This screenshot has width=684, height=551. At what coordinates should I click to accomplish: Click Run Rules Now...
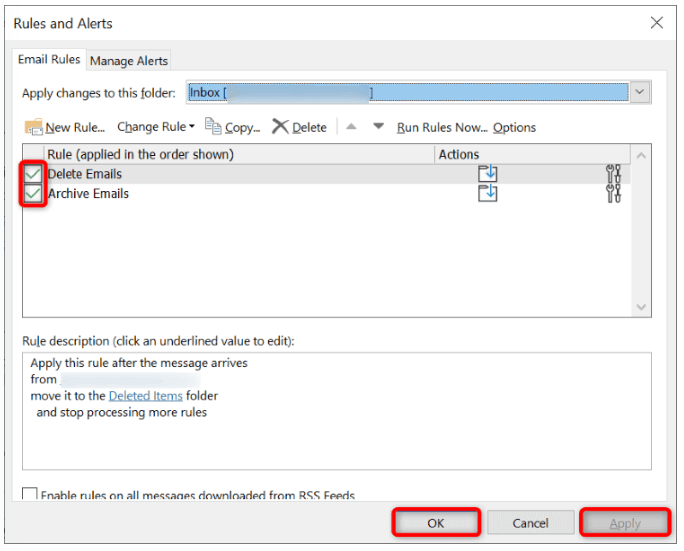coord(442,127)
